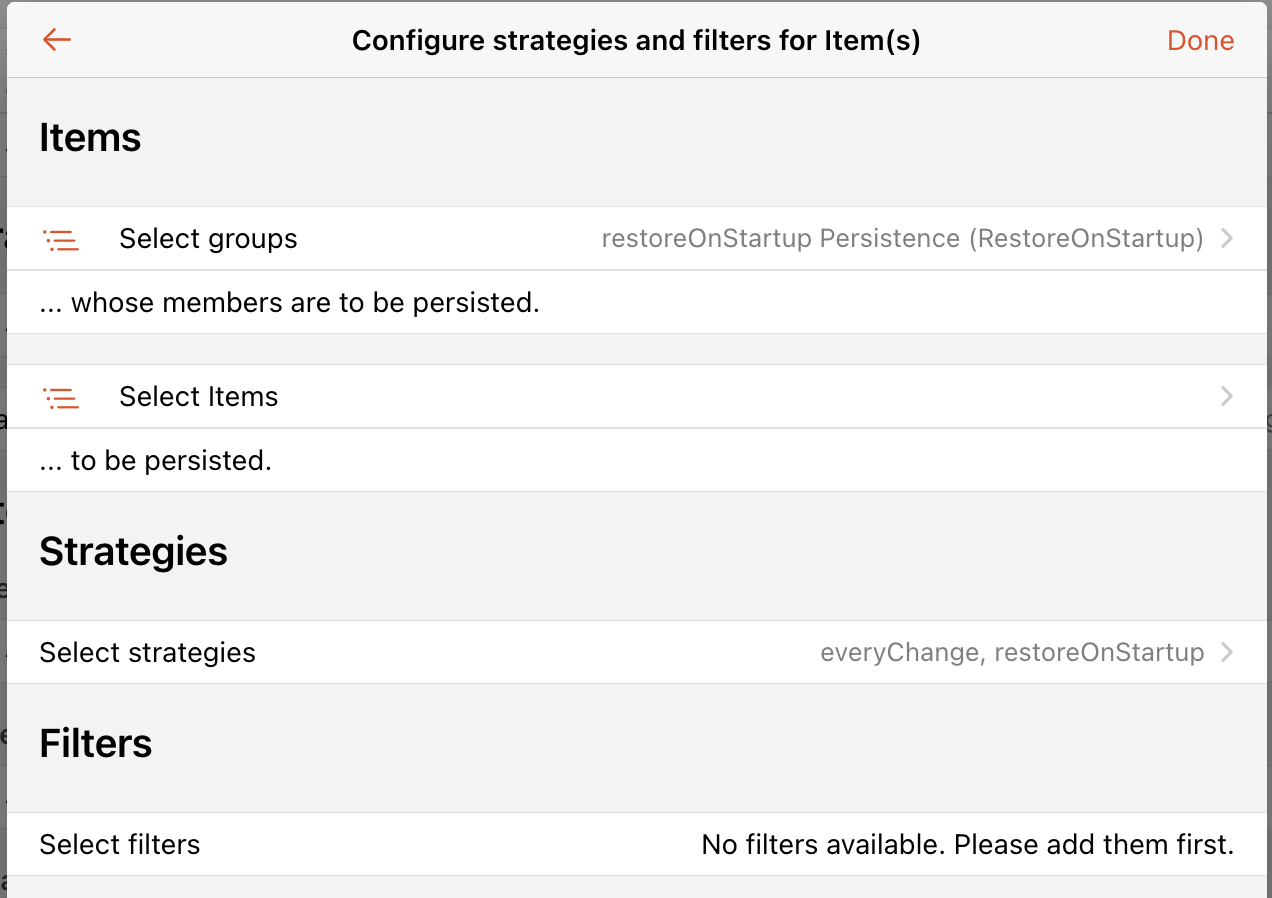The image size is (1272, 898).
Task: Click the Strategies section heading
Action: [x=133, y=552]
